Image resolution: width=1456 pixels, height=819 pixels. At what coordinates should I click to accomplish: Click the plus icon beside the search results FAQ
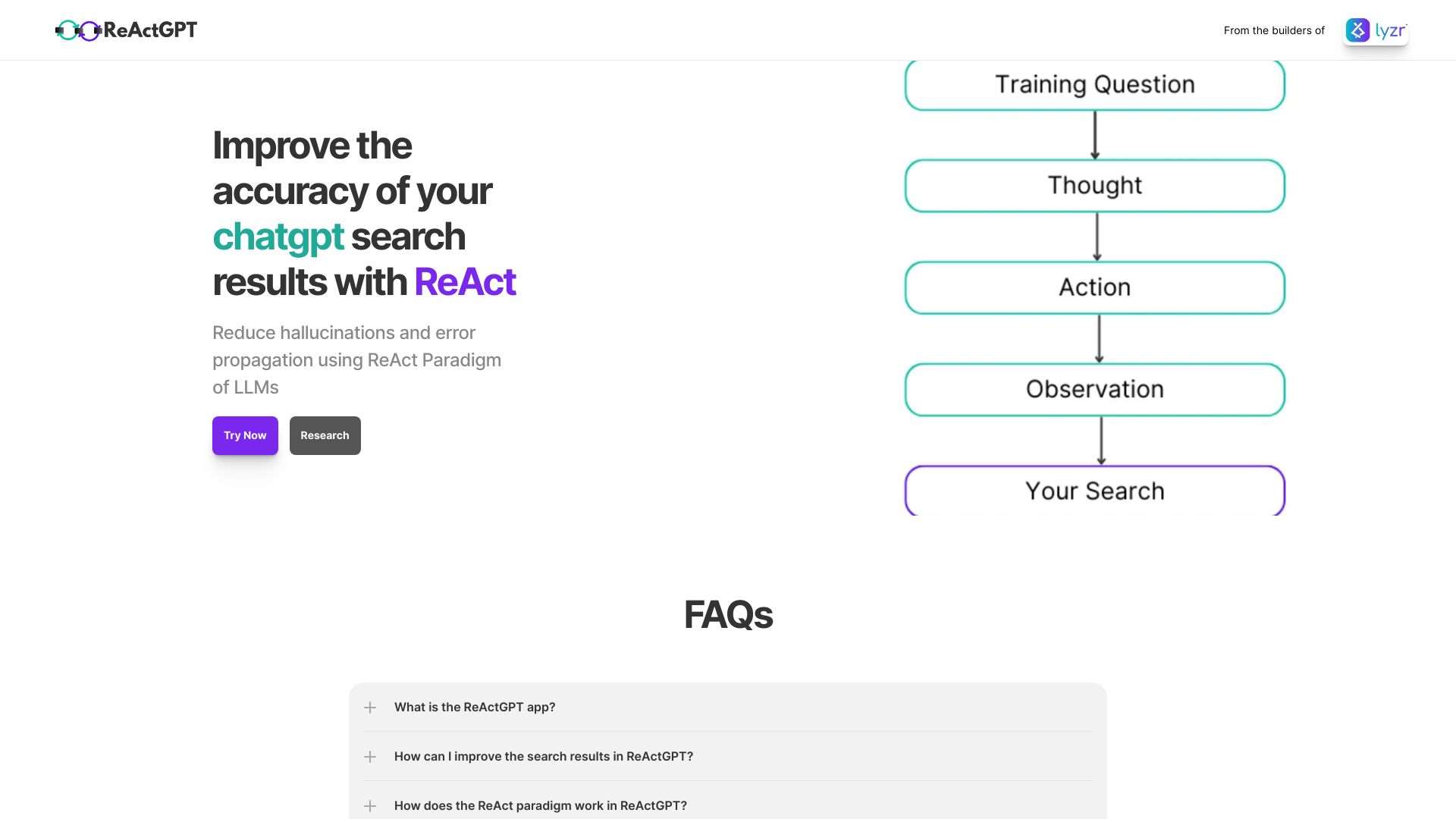(x=370, y=756)
